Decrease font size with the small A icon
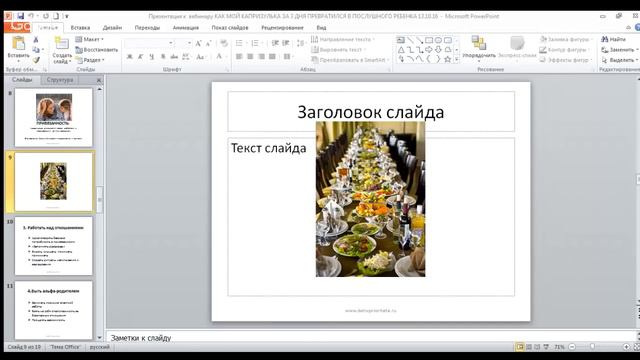Image resolution: width=640 pixels, height=360 pixels. 209,43
